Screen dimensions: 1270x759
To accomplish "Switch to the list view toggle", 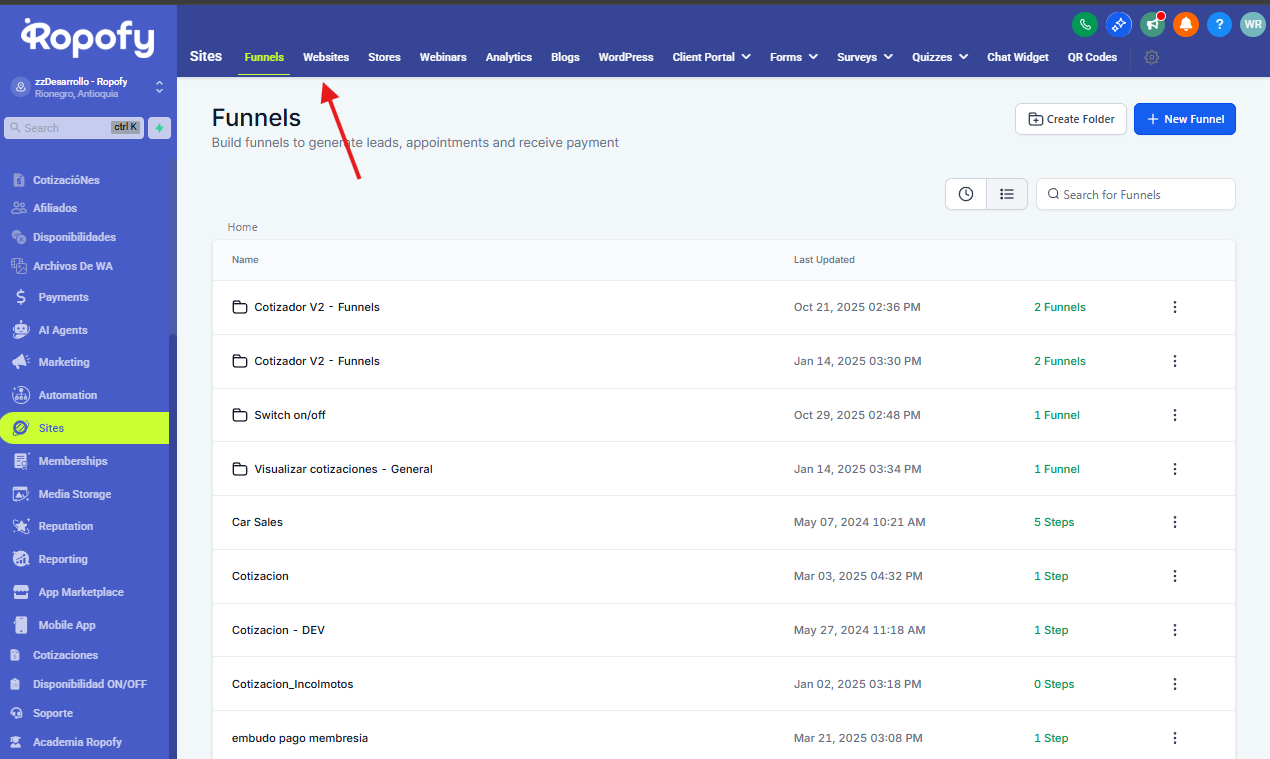I will [1007, 194].
